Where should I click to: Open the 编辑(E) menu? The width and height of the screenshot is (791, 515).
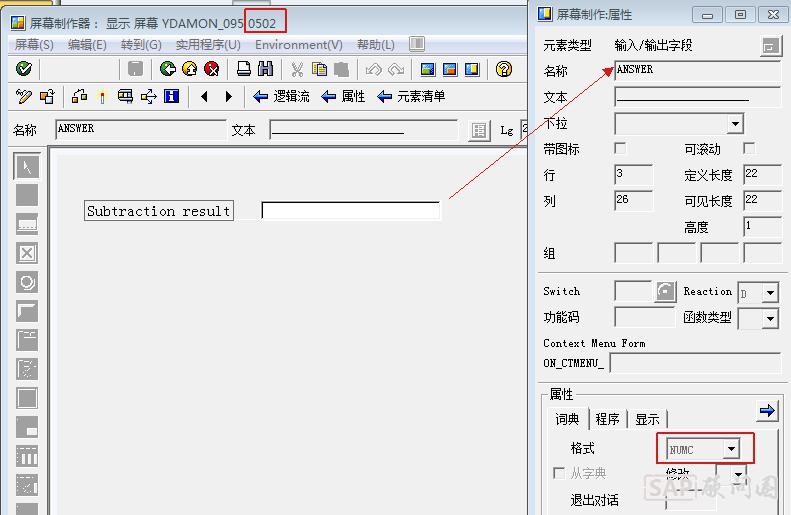(x=87, y=45)
